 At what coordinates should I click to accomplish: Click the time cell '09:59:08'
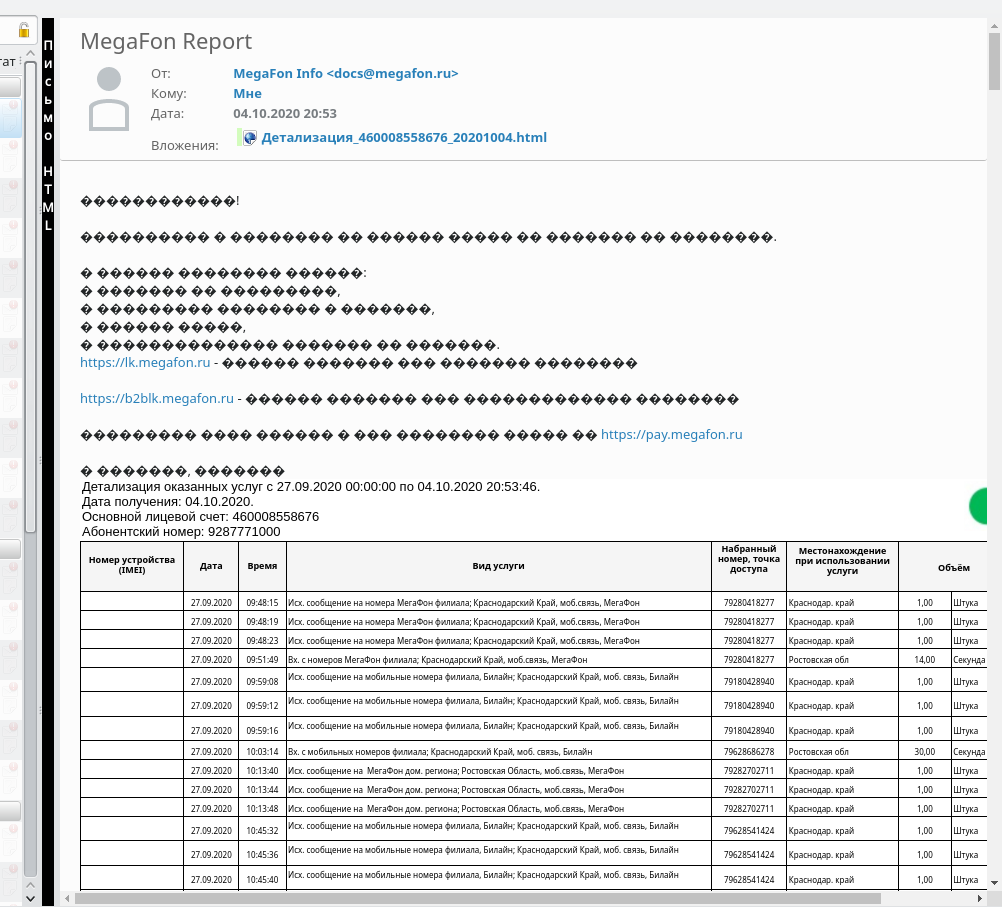point(262,681)
